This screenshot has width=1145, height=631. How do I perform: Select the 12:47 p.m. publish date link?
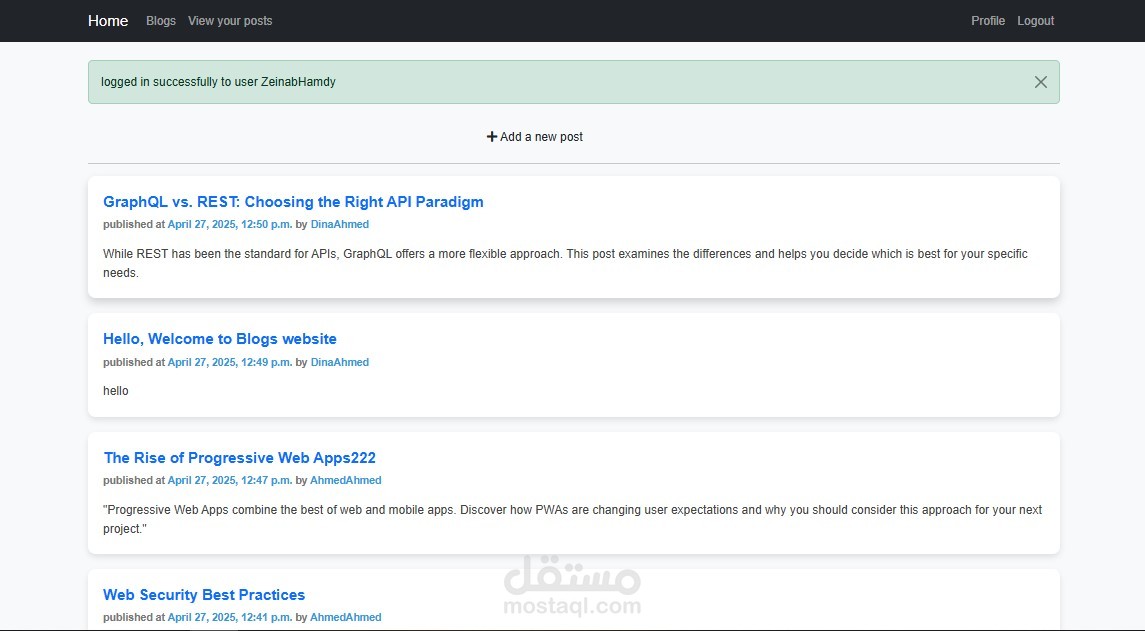[230, 481]
